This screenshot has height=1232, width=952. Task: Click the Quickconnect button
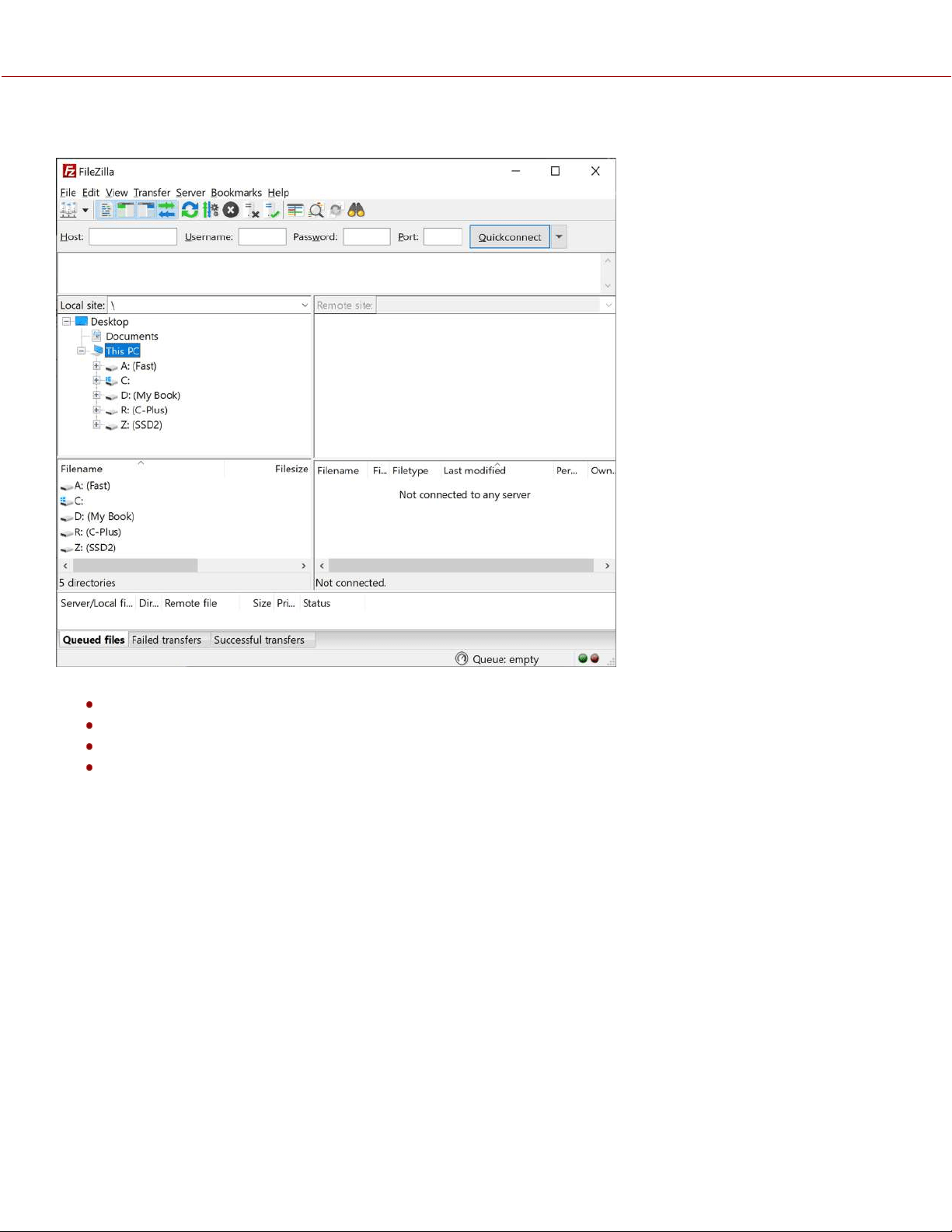point(510,237)
